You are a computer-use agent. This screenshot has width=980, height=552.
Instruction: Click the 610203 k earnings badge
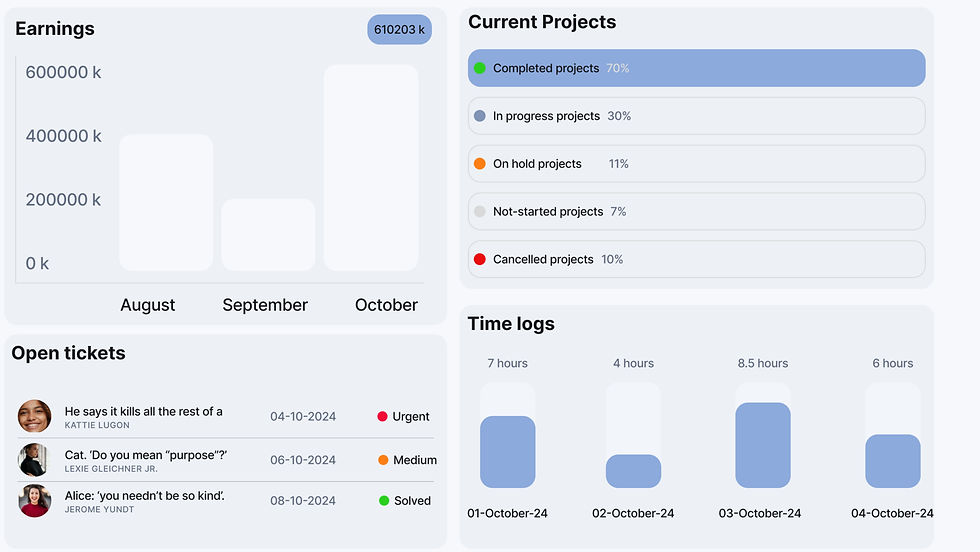point(399,29)
